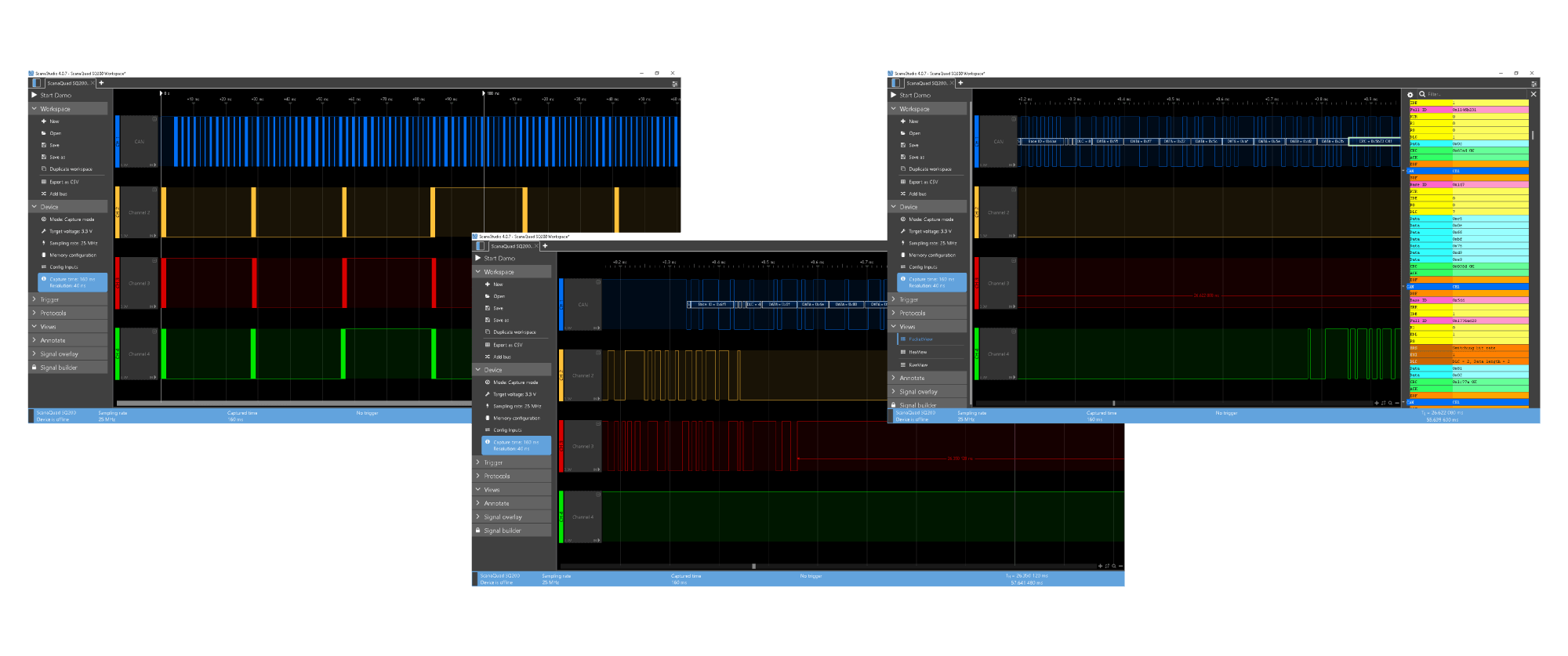Click Capture time info box in left window

pyautogui.click(x=72, y=282)
